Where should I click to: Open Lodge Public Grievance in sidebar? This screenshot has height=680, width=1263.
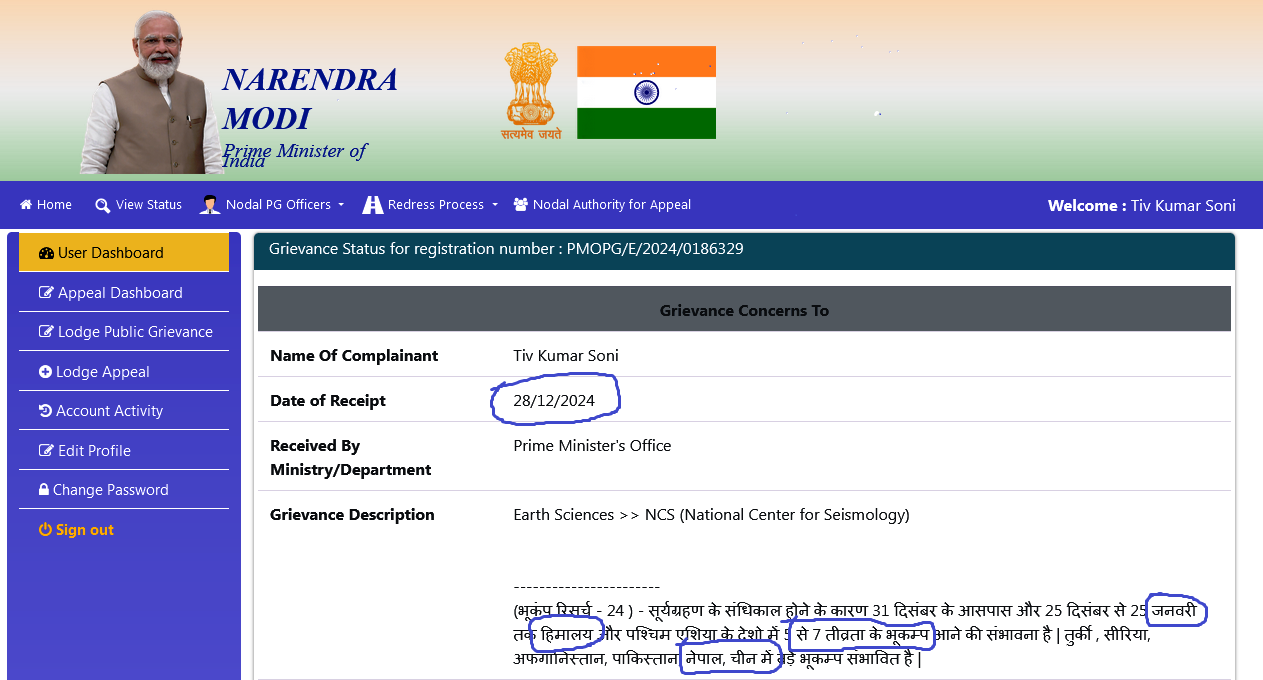click(135, 332)
